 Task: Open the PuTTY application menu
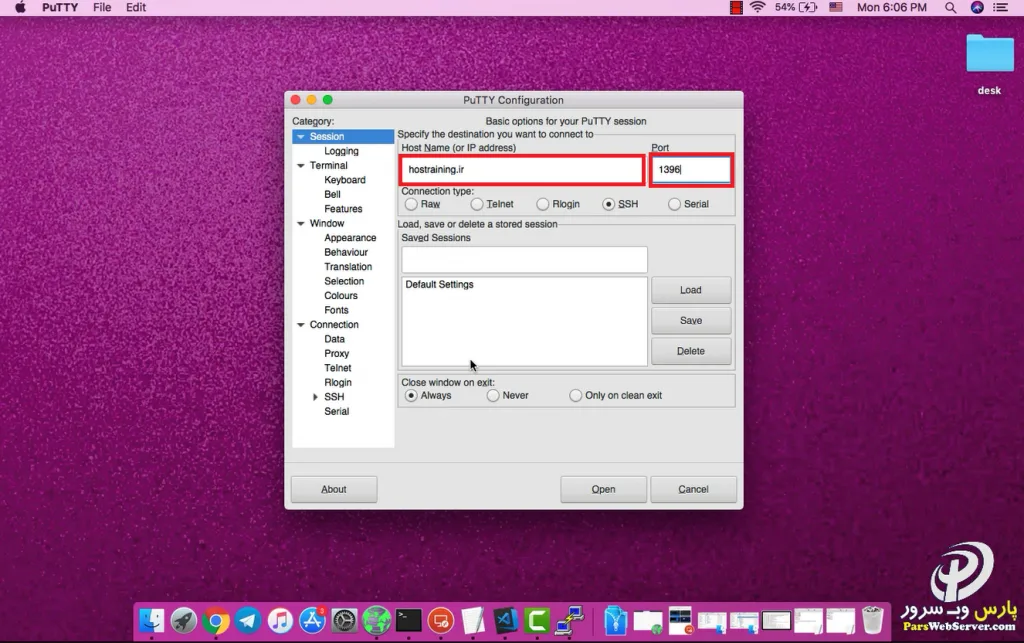[60, 7]
